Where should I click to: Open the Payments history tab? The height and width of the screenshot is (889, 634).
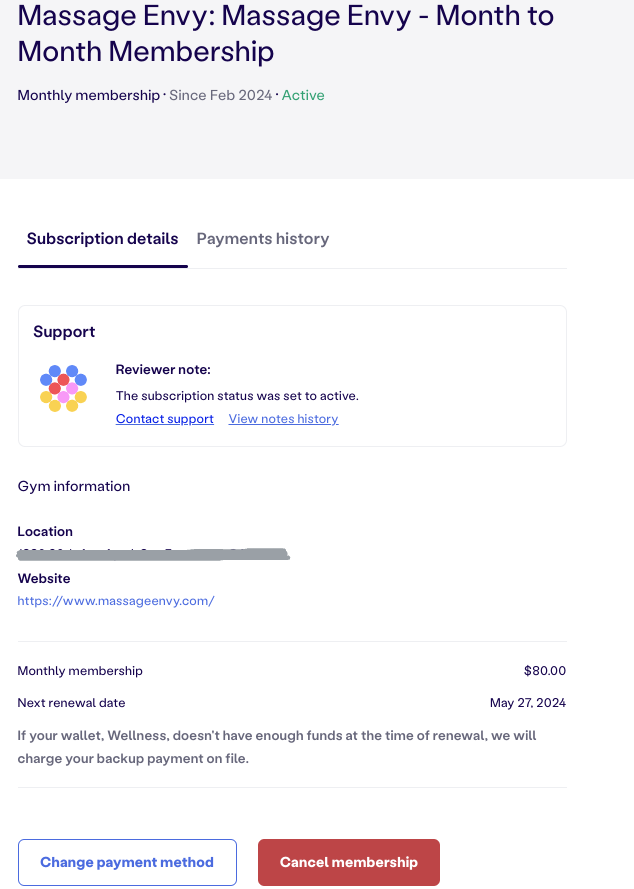tap(263, 239)
